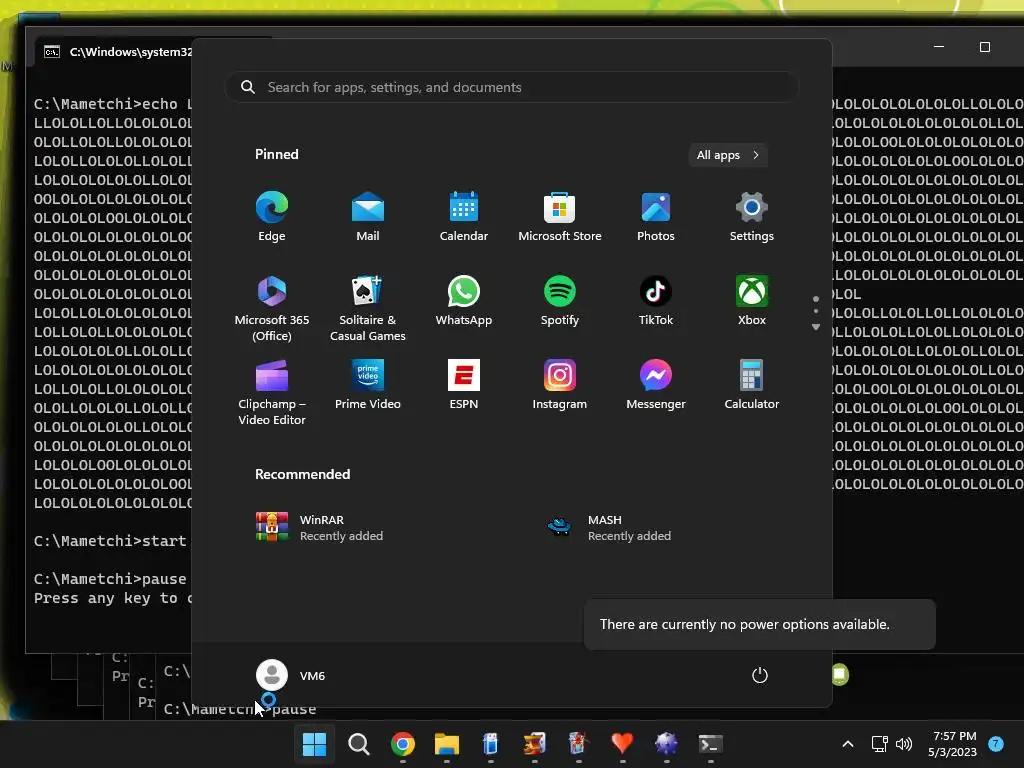This screenshot has width=1024, height=768.
Task: Launch the Calculator app
Action: 752,385
